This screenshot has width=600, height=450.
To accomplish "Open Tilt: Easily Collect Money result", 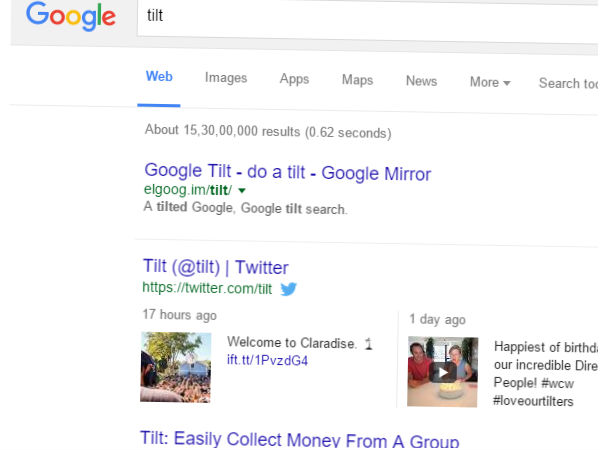I will click(300, 440).
